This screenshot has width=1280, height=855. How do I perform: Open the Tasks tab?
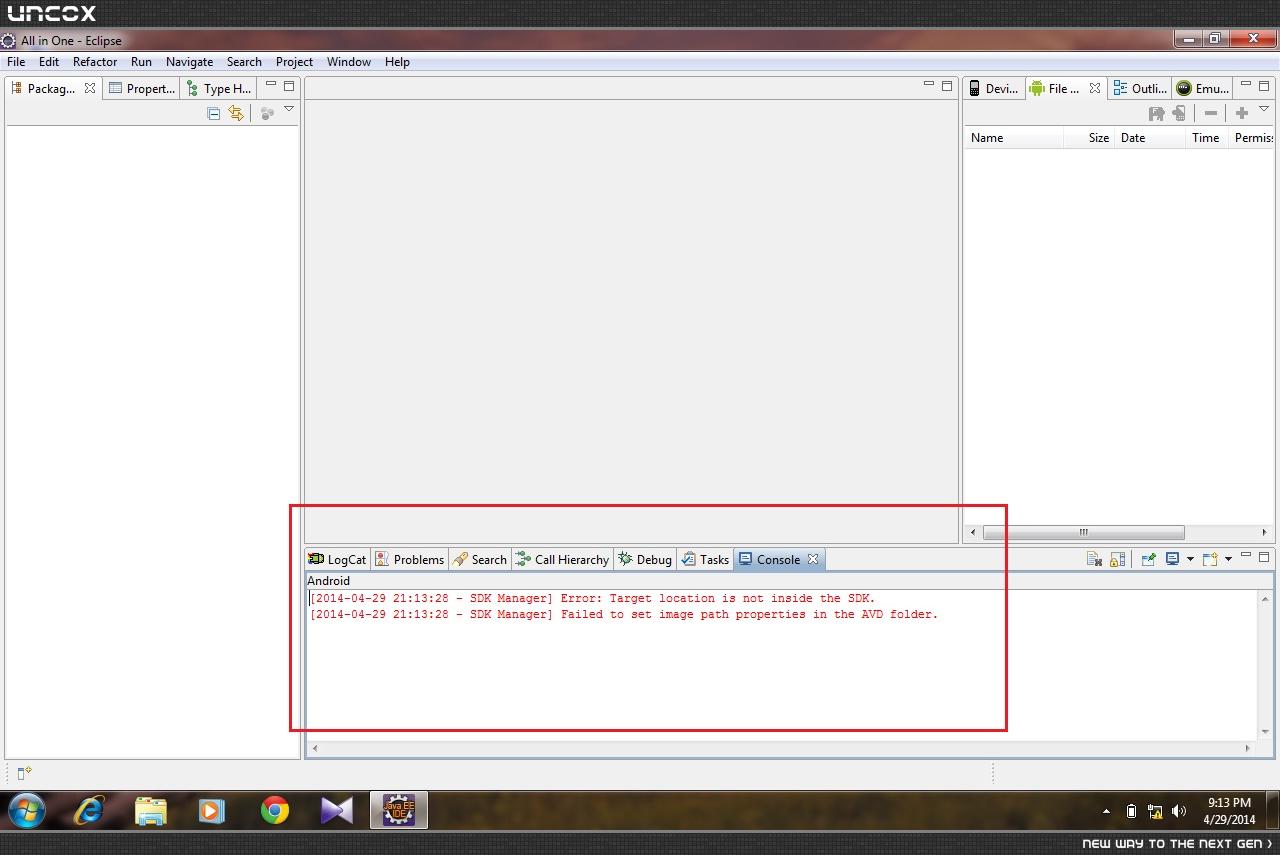[706, 559]
